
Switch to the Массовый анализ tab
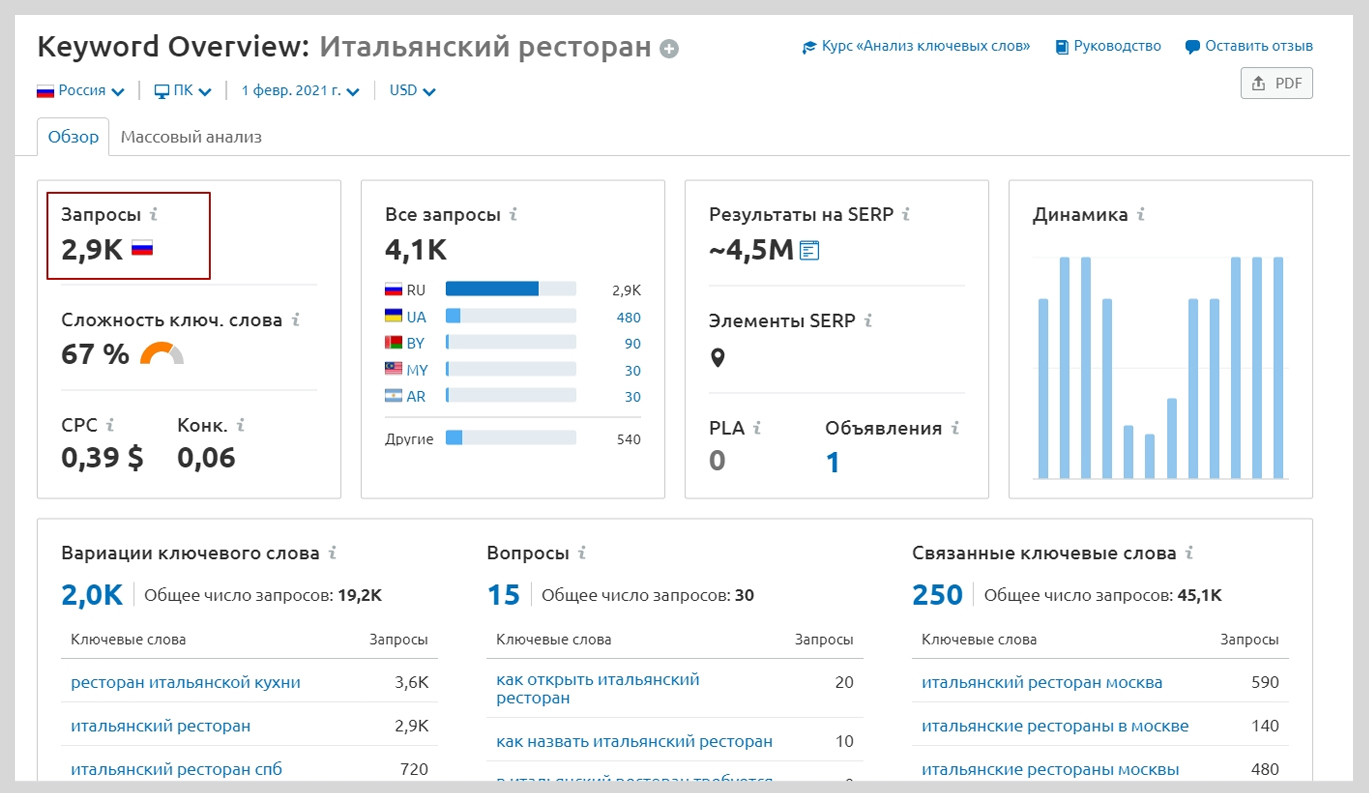[x=191, y=137]
